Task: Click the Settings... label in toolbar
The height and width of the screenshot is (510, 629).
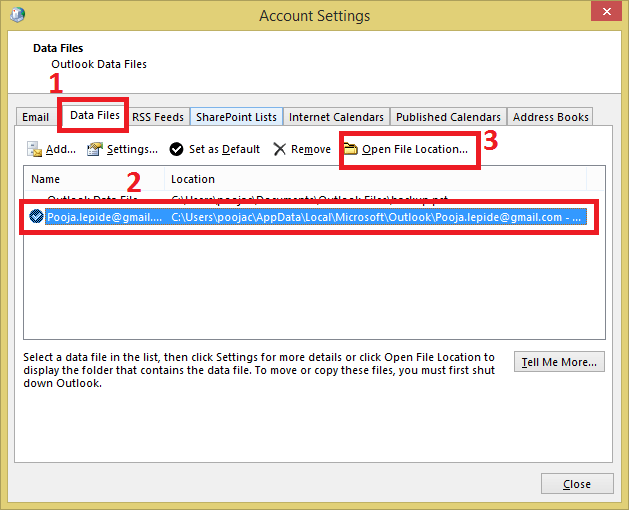Action: coord(132,149)
